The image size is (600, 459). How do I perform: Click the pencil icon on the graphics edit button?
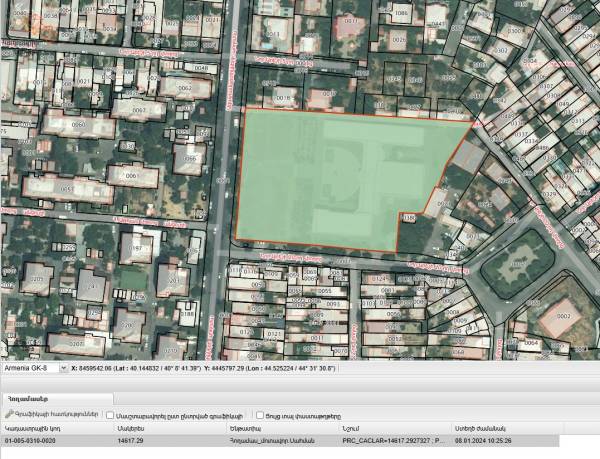9,414
